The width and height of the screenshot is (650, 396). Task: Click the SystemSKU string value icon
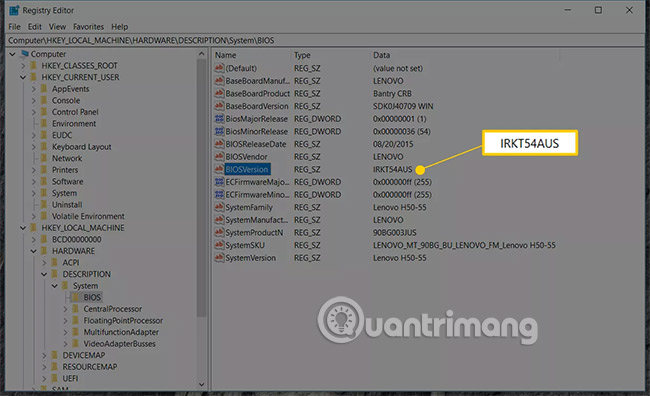tap(219, 245)
